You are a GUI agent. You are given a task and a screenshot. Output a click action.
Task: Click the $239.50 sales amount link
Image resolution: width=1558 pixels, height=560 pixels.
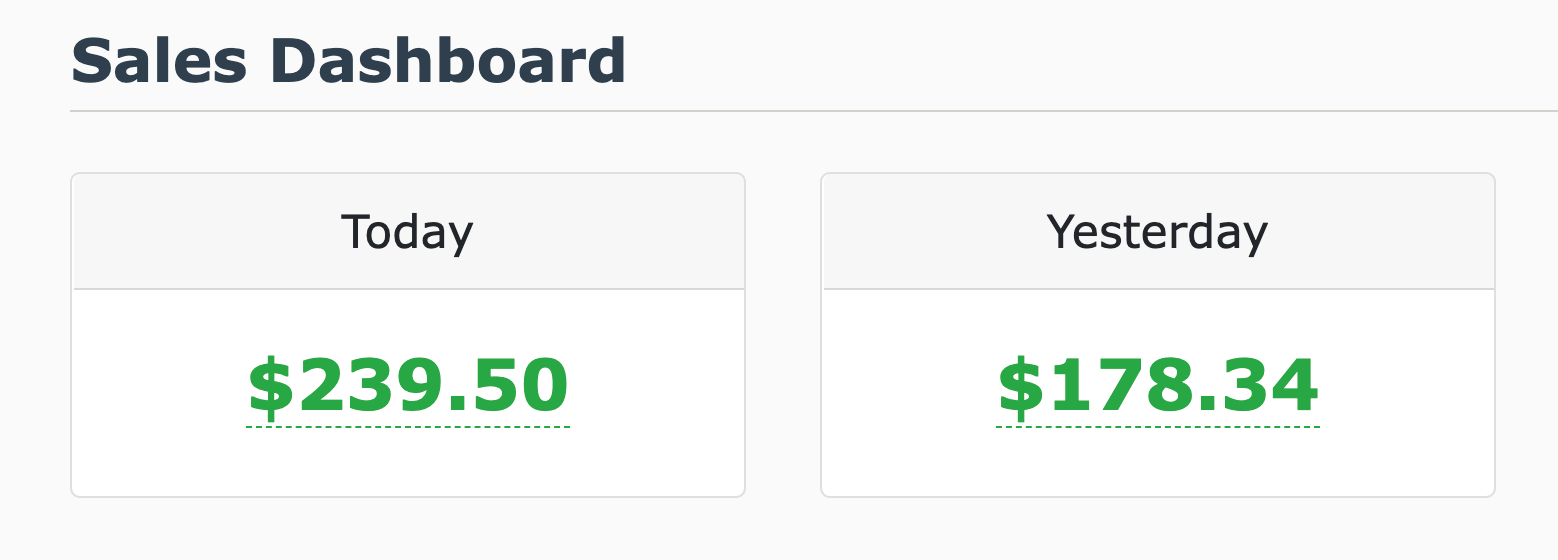click(408, 387)
